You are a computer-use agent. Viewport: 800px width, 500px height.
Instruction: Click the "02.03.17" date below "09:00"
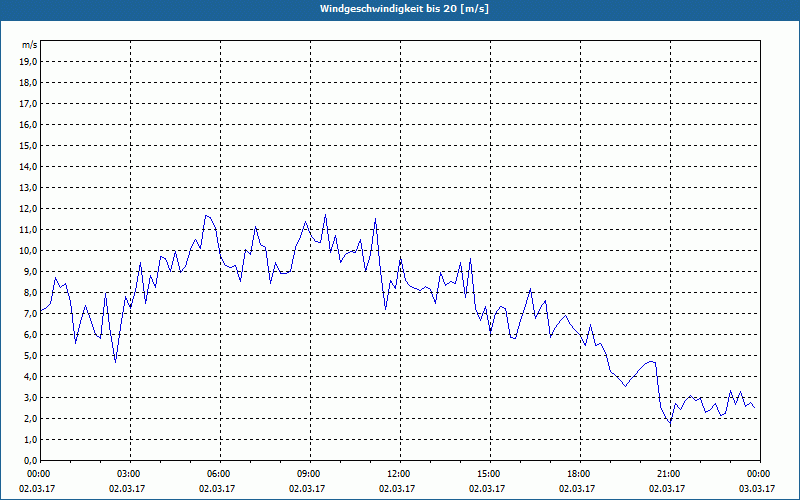pyautogui.click(x=307, y=488)
